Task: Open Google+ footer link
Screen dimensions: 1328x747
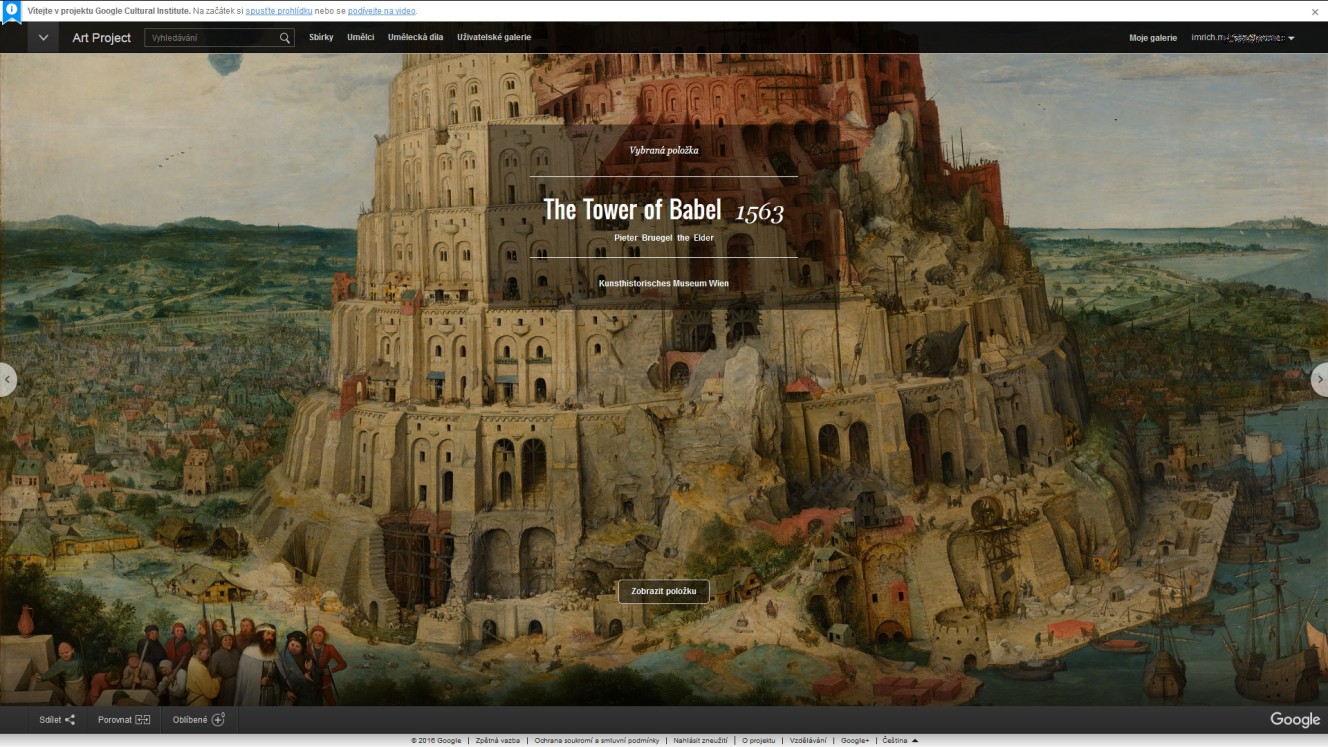Action: pyautogui.click(x=855, y=740)
